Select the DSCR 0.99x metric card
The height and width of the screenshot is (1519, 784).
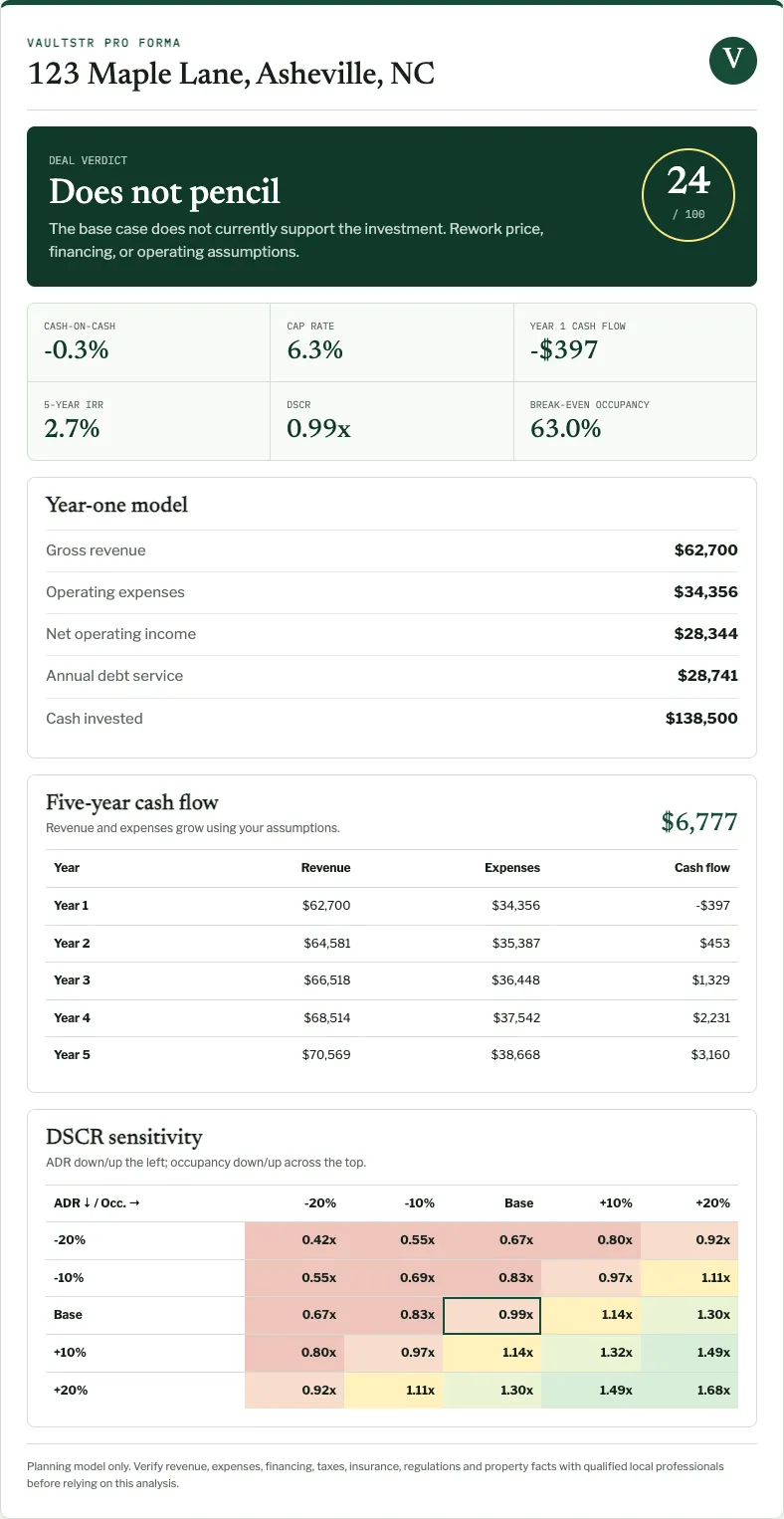point(392,421)
